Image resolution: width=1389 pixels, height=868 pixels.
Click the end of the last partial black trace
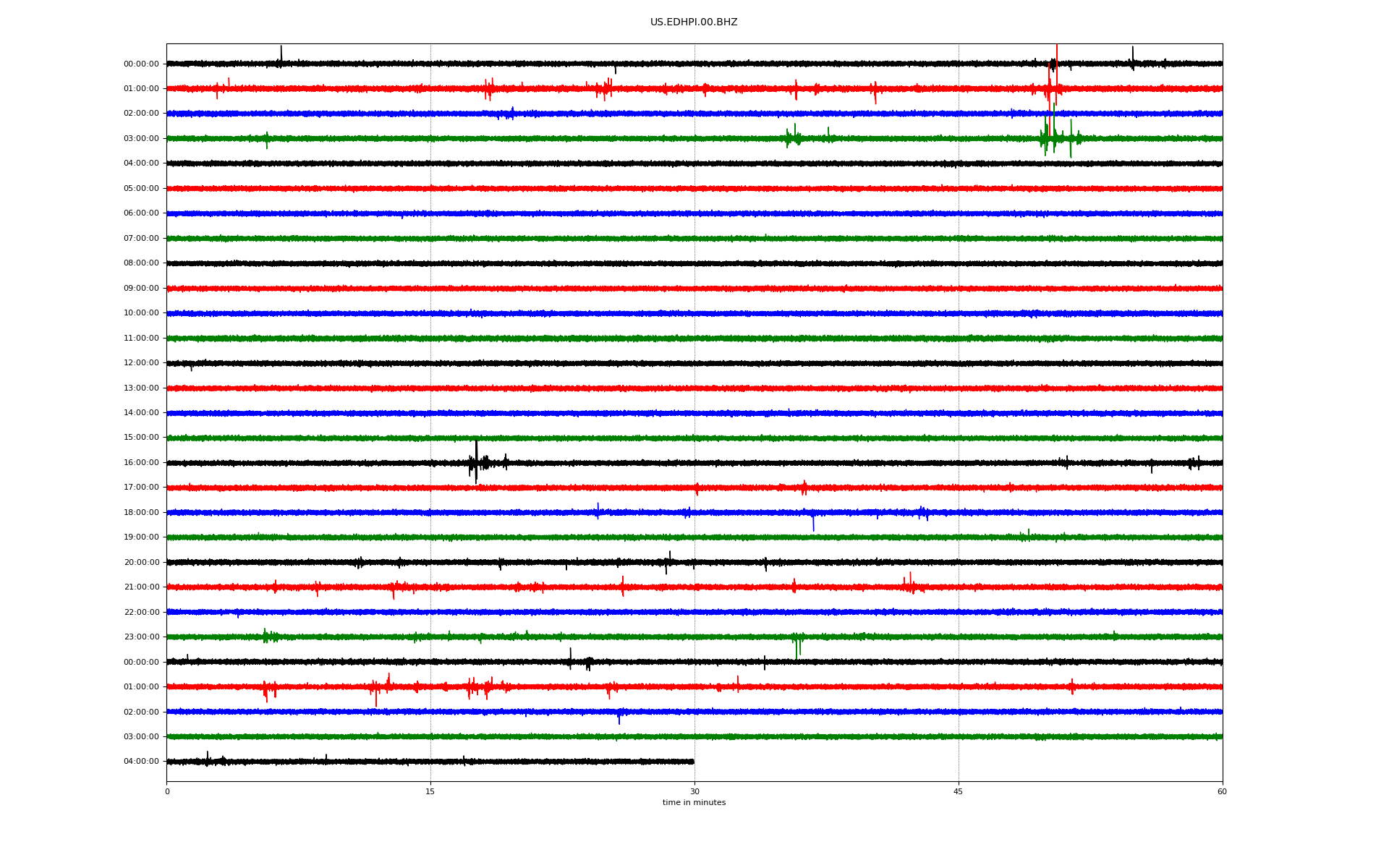click(x=693, y=761)
